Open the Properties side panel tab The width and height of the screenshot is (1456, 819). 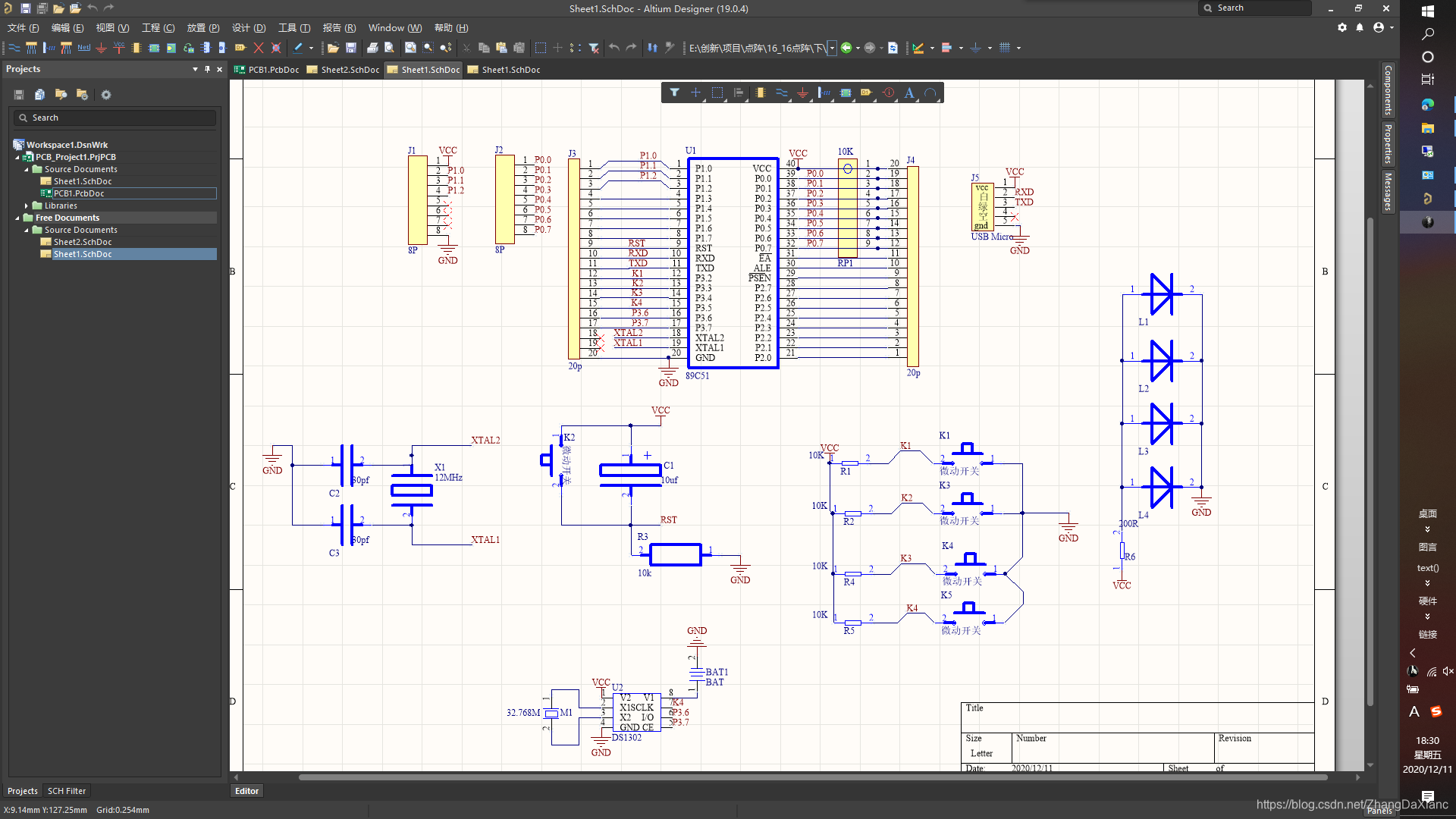tap(1388, 143)
